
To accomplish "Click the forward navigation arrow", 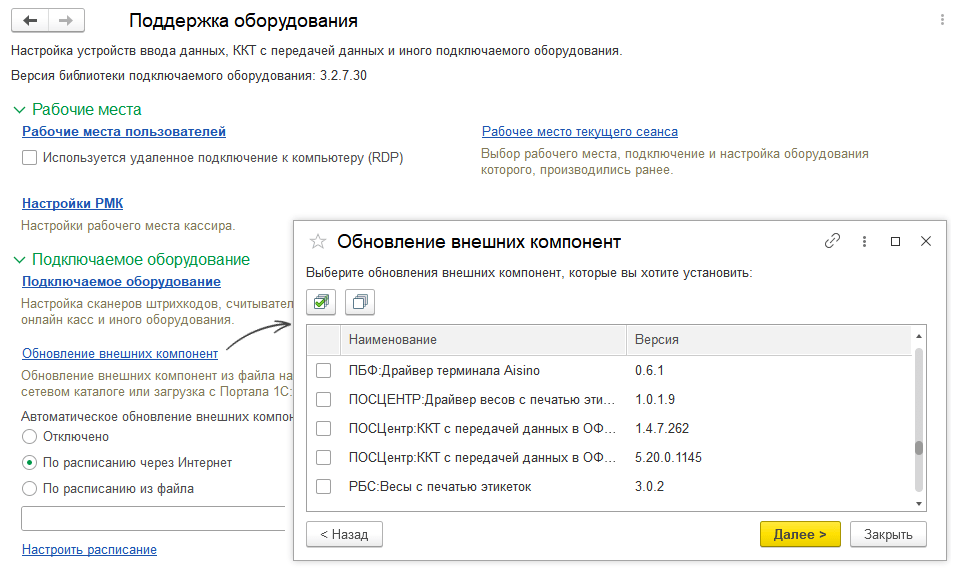I will (66, 20).
